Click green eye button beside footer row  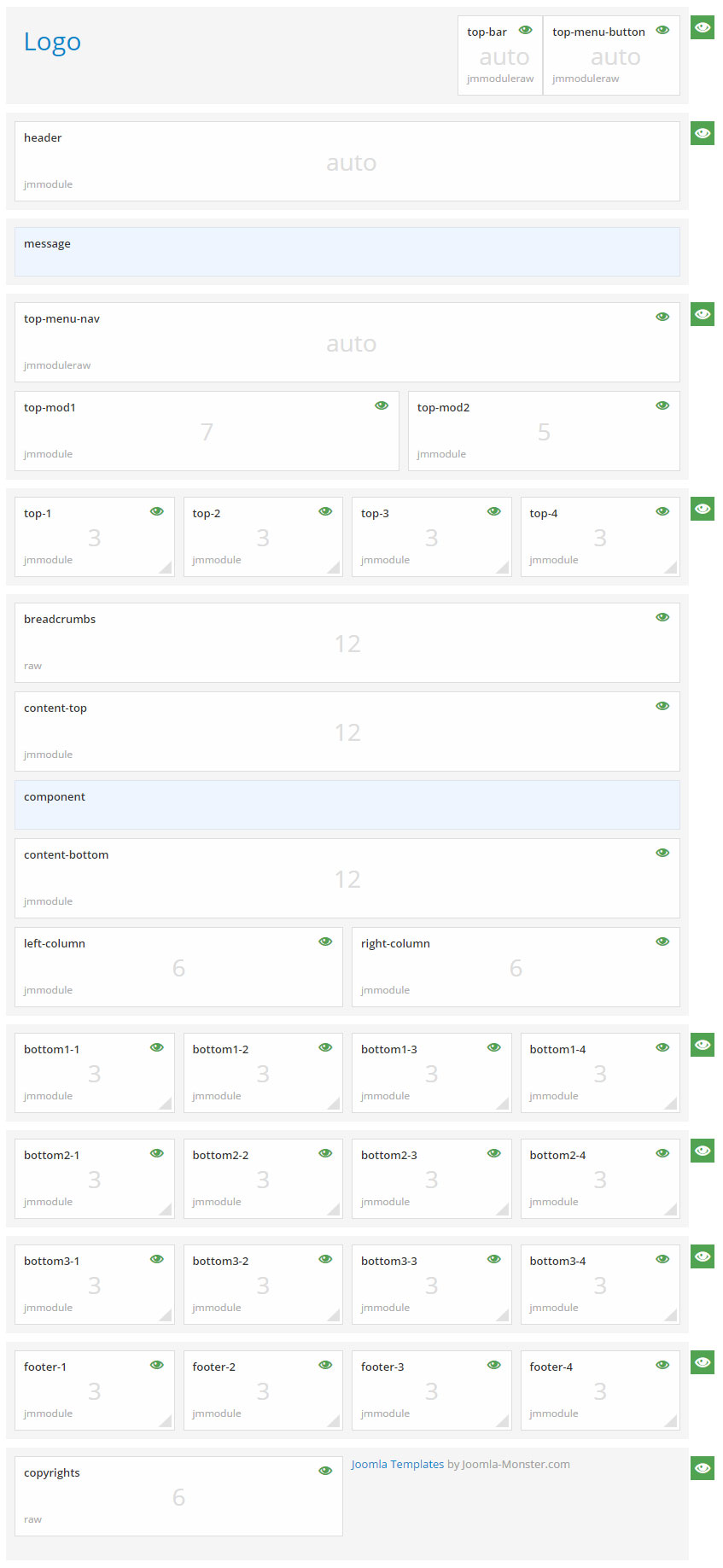coord(702,1362)
